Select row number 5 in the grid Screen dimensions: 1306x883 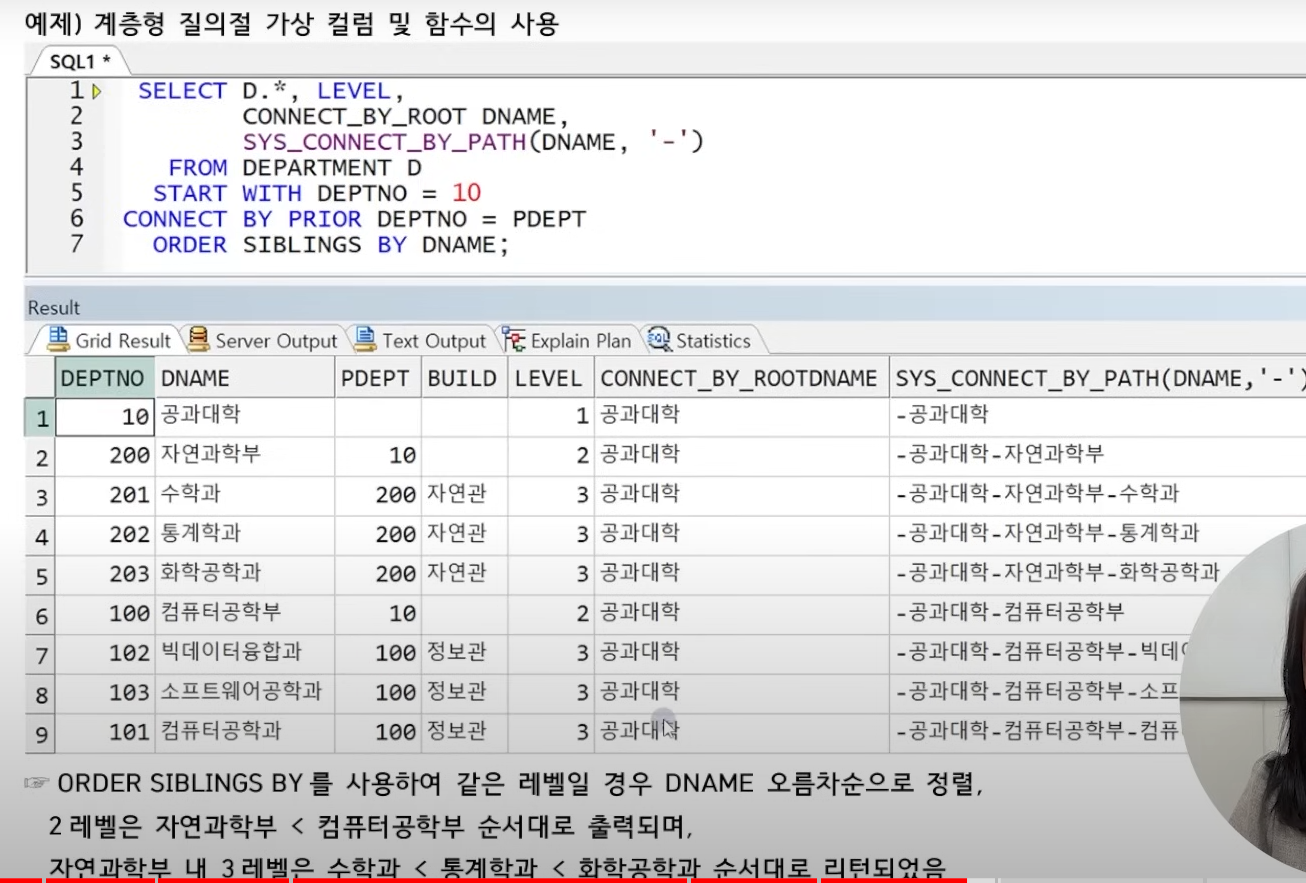40,577
